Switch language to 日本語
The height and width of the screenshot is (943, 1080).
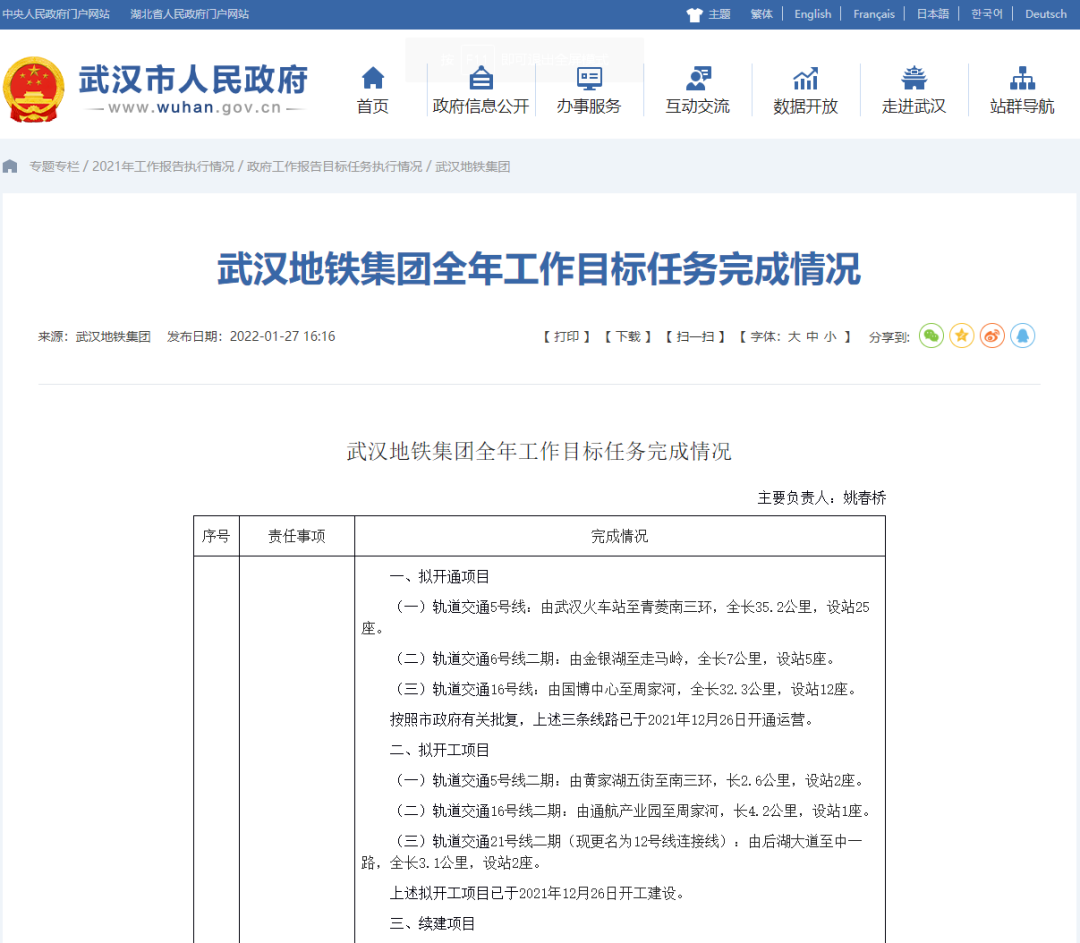[x=933, y=14]
